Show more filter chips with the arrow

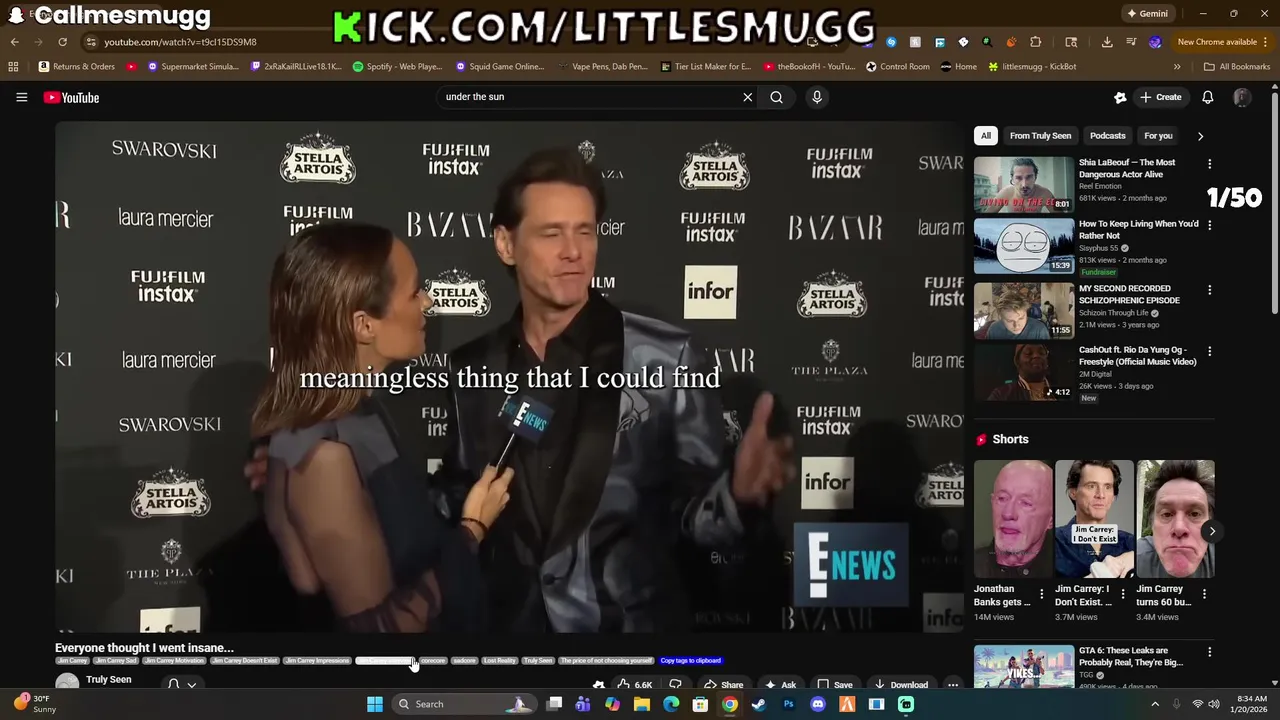coord(1200,136)
